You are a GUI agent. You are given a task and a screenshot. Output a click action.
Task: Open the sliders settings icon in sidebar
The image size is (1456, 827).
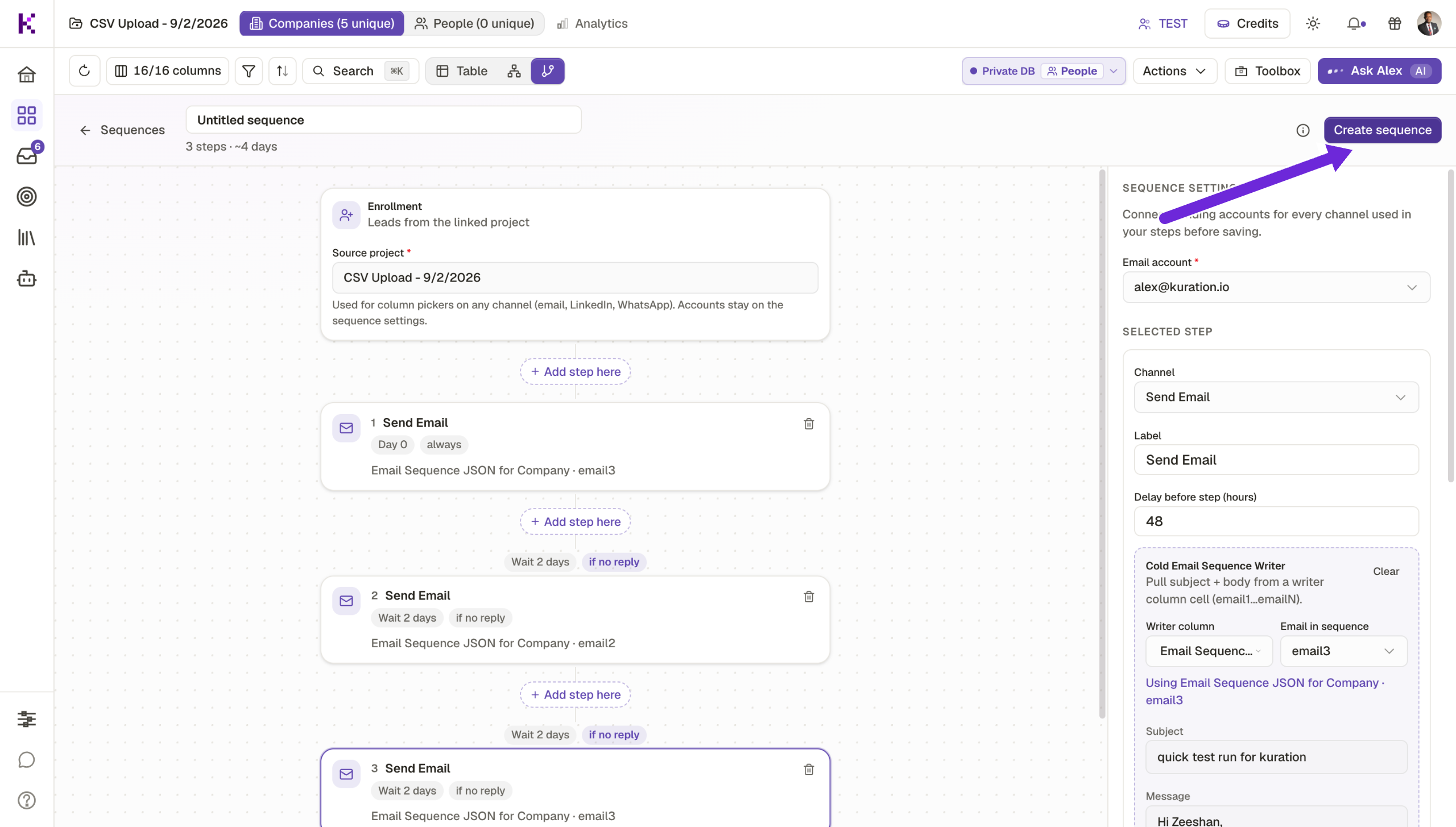(x=26, y=719)
